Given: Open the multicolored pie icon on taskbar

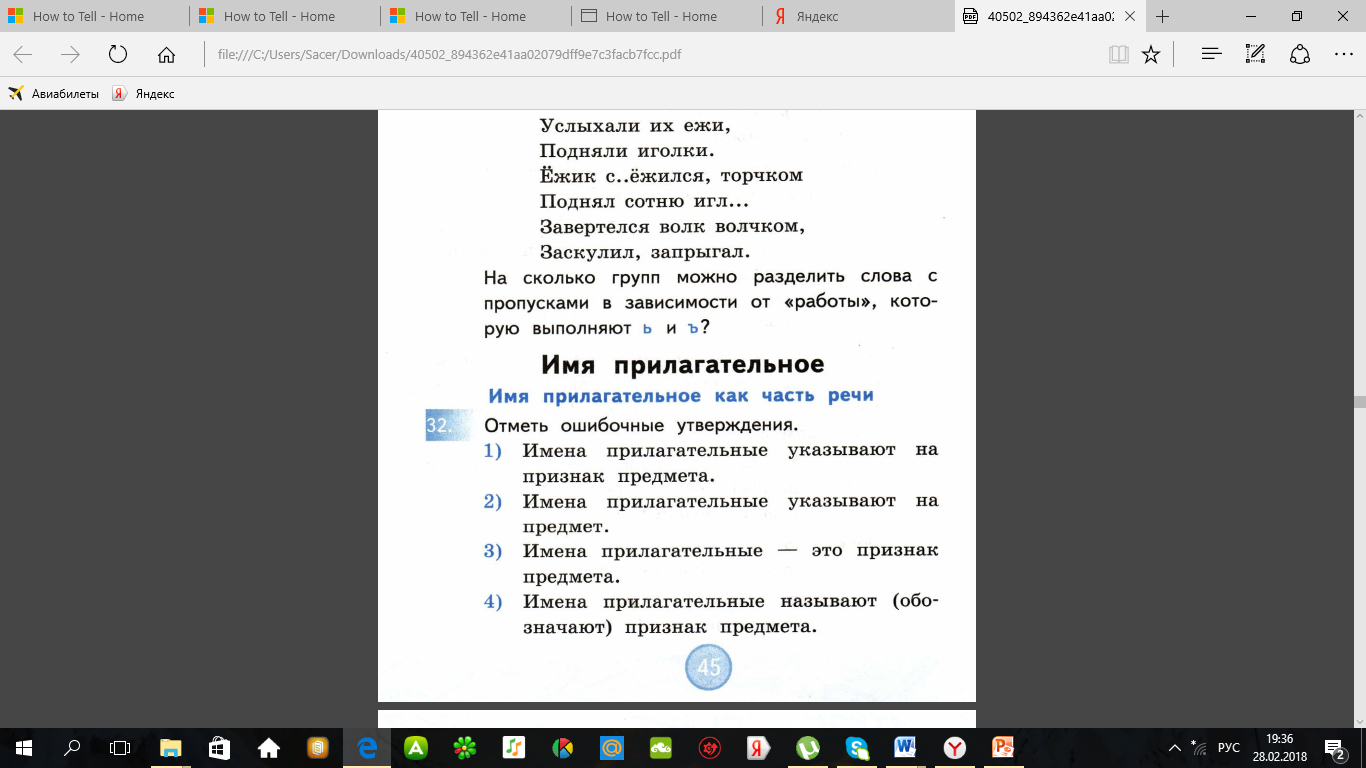Looking at the screenshot, I should click(x=562, y=747).
